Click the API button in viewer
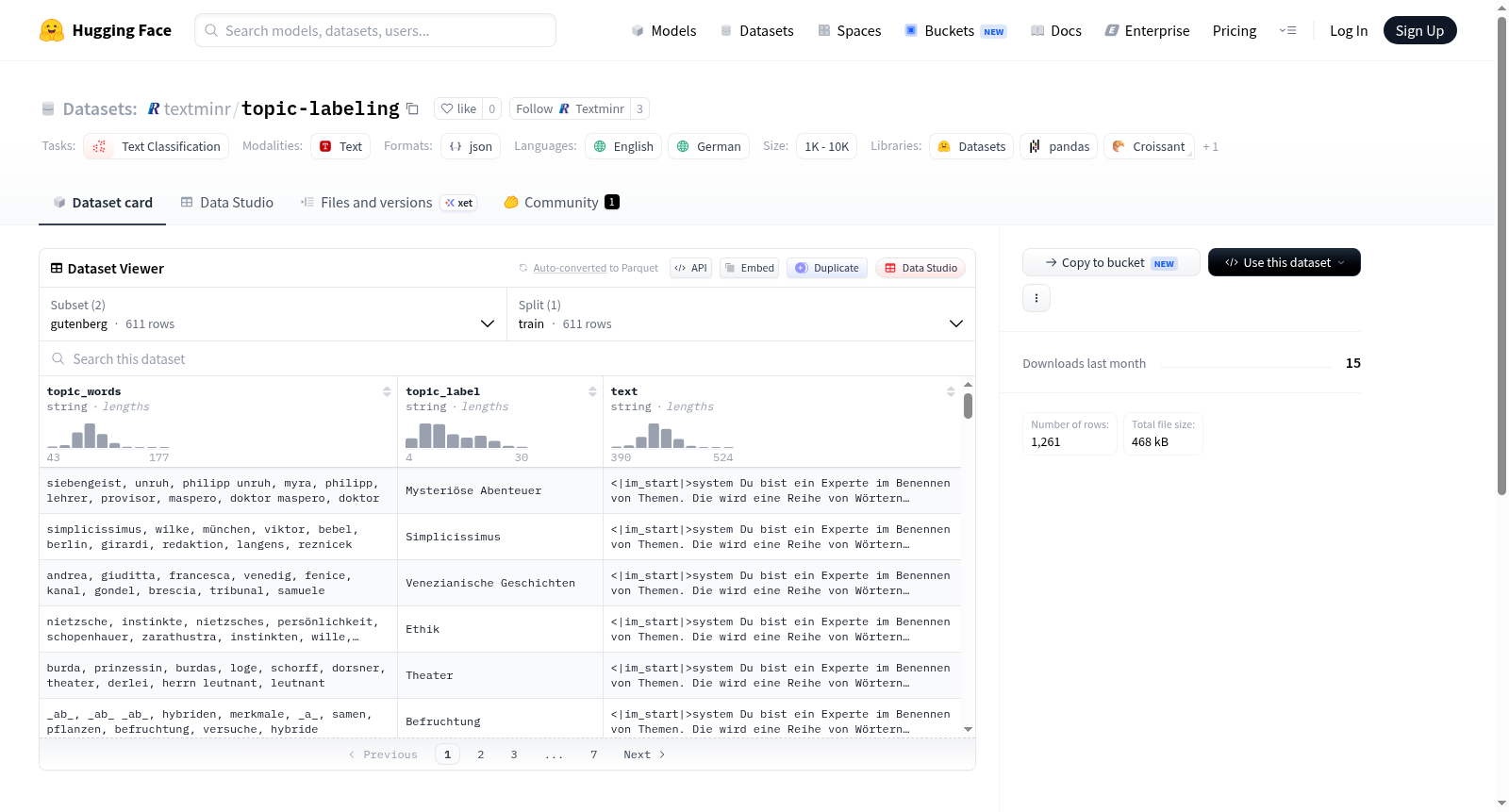Viewport: 1509px width, 812px height. (690, 268)
